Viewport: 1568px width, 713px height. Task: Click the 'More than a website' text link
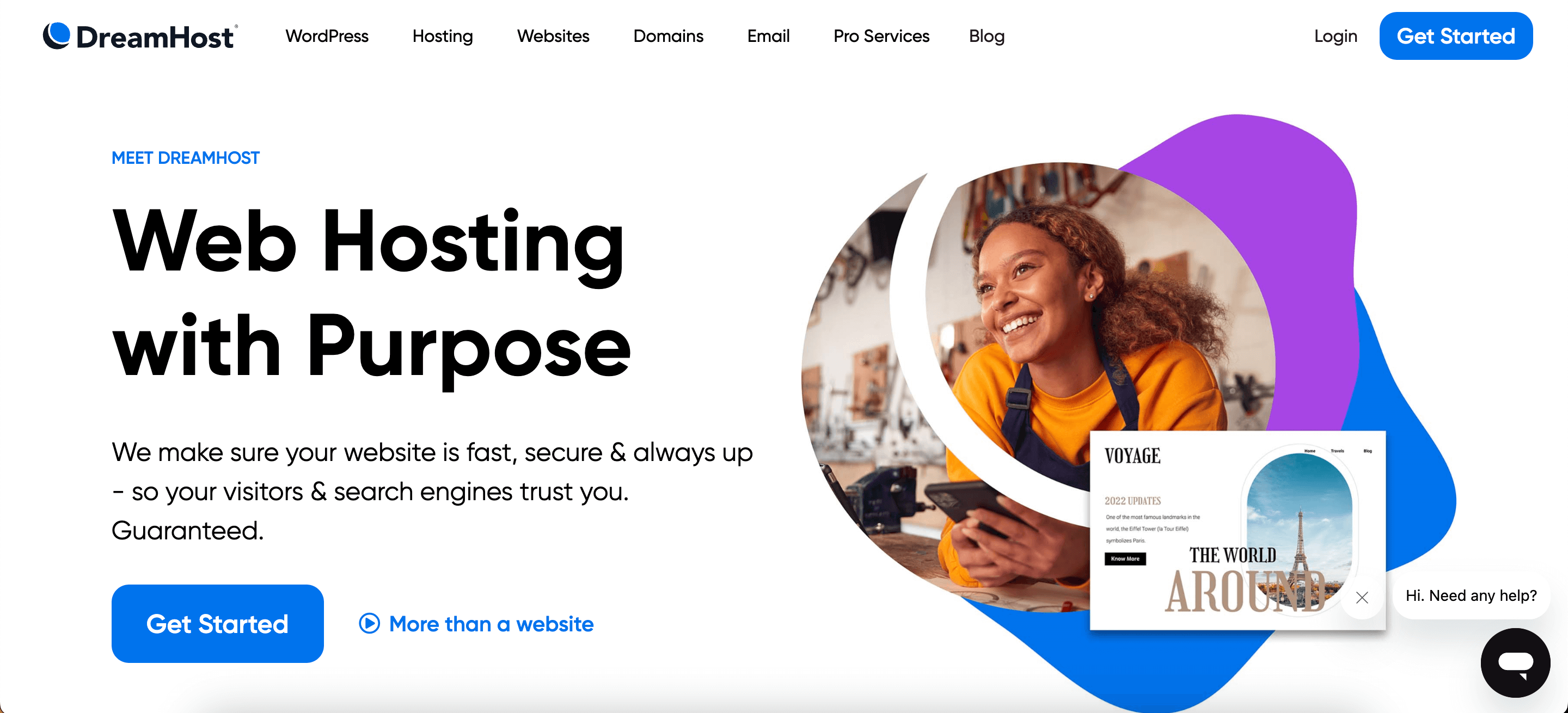point(491,623)
